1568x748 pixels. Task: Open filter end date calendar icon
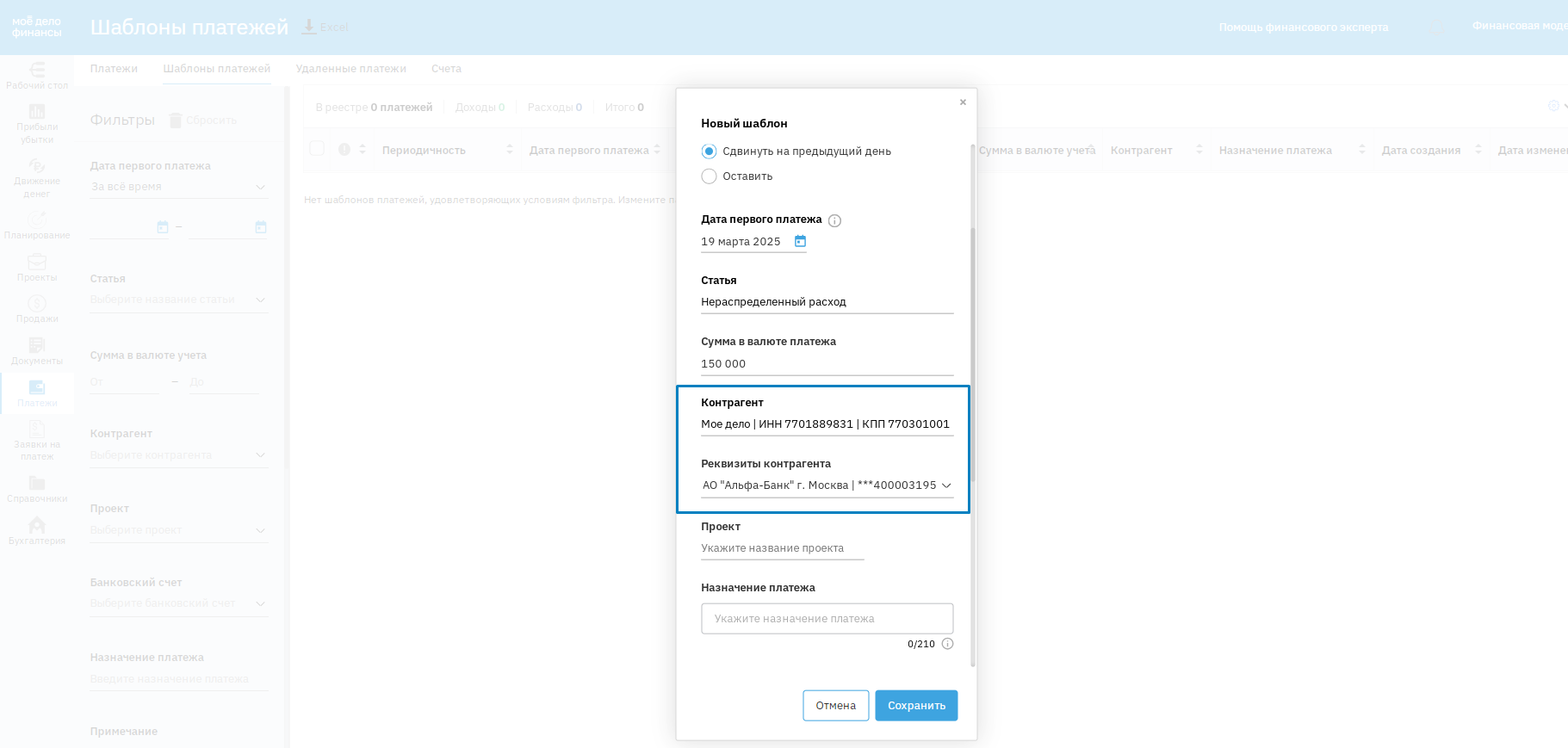(261, 227)
